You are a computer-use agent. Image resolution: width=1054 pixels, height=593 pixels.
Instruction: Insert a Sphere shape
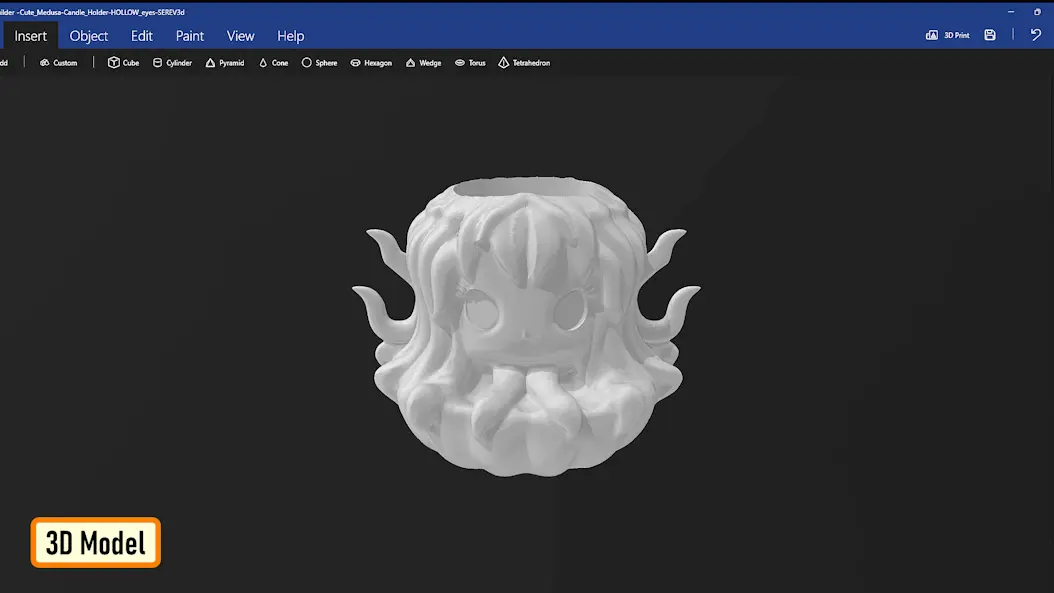[x=319, y=63]
